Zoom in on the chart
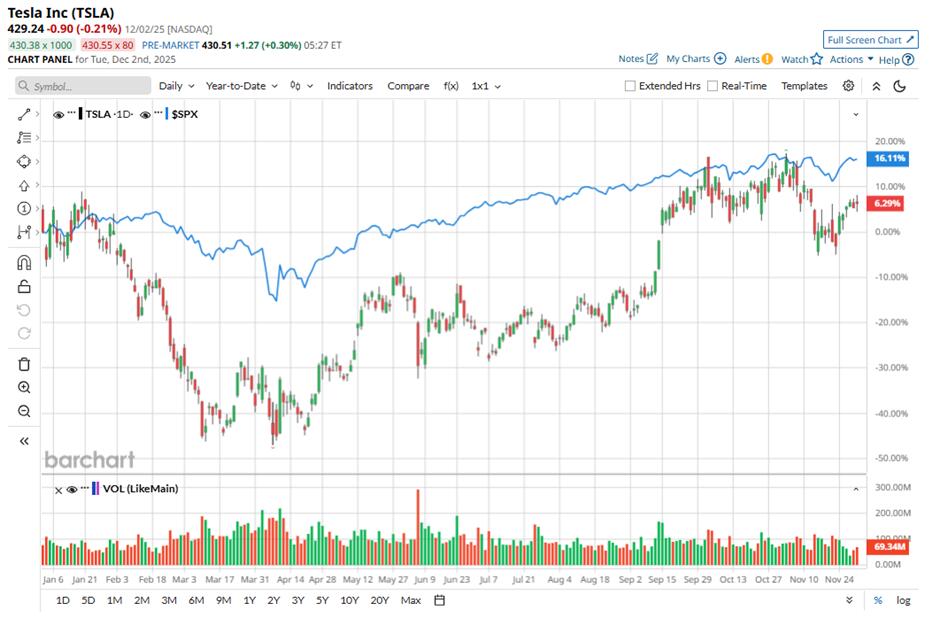The image size is (940, 626). tap(23, 388)
